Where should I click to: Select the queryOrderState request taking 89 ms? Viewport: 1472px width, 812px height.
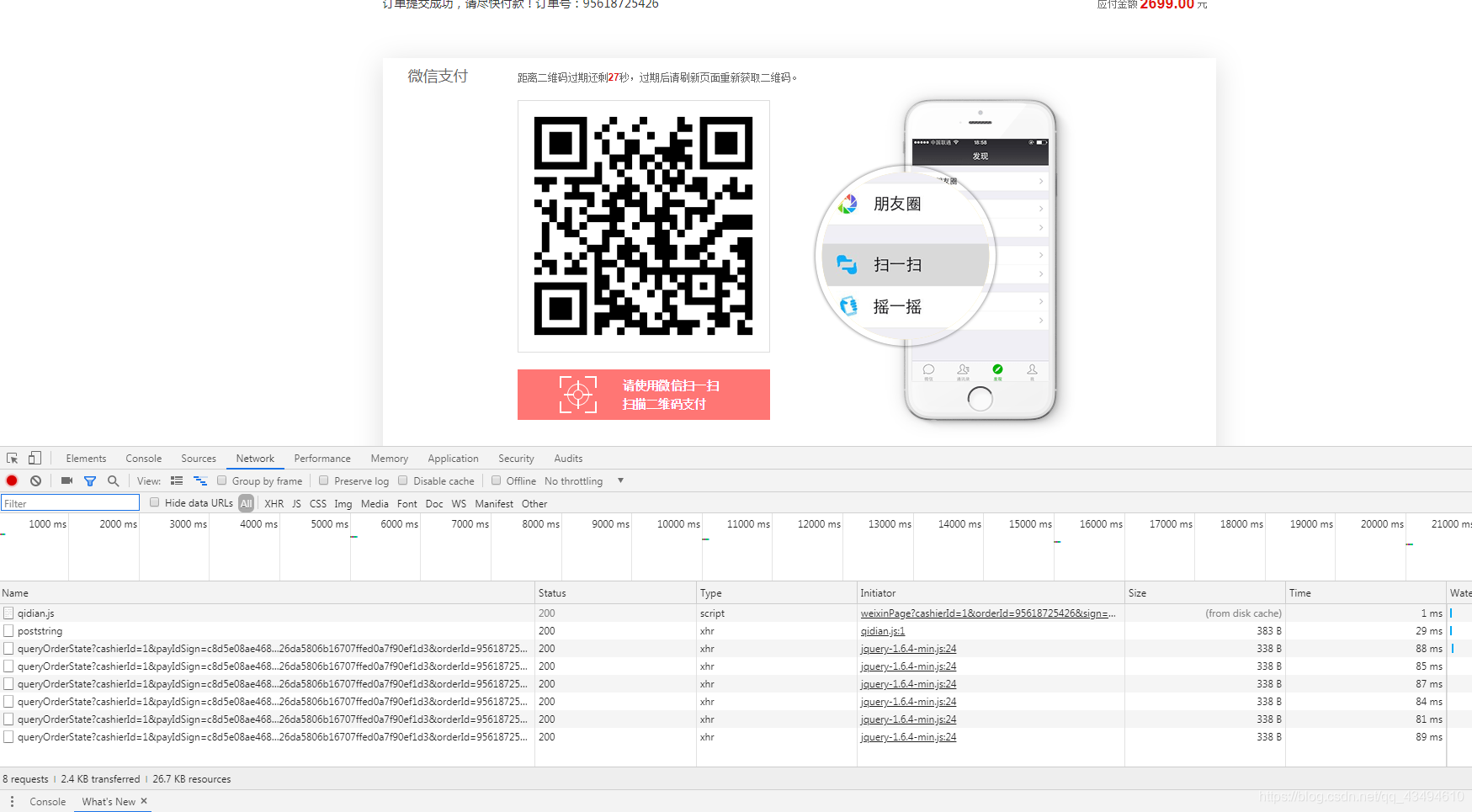click(736, 737)
